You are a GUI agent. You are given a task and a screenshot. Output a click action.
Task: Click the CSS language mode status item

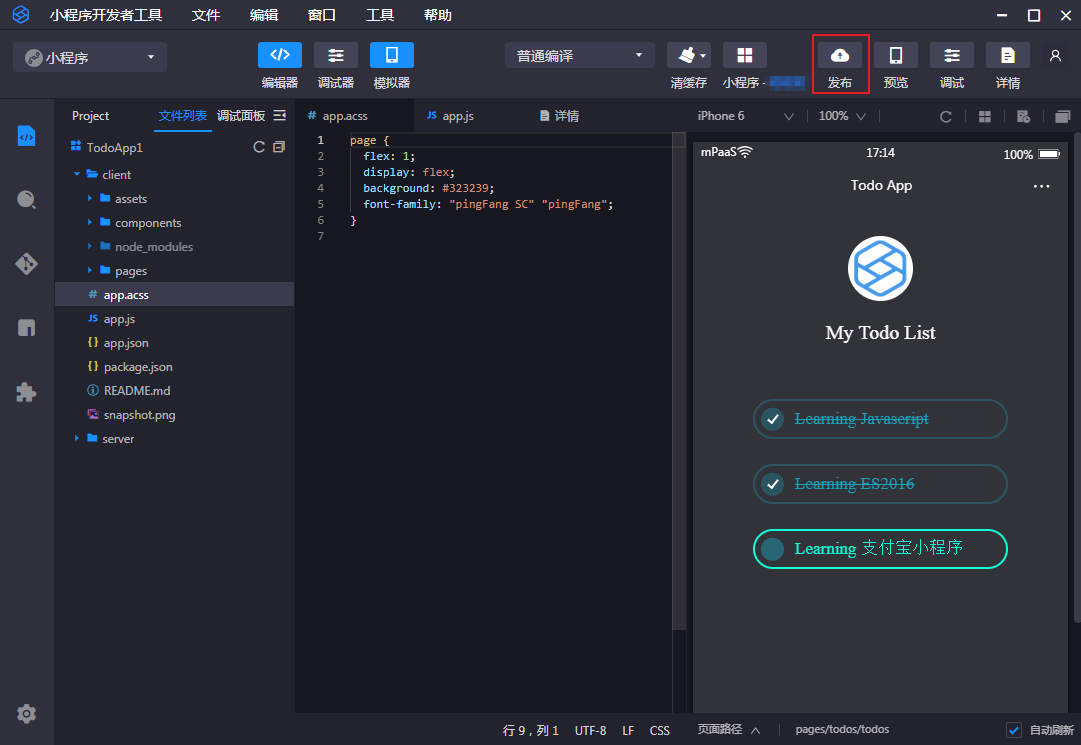tap(660, 731)
